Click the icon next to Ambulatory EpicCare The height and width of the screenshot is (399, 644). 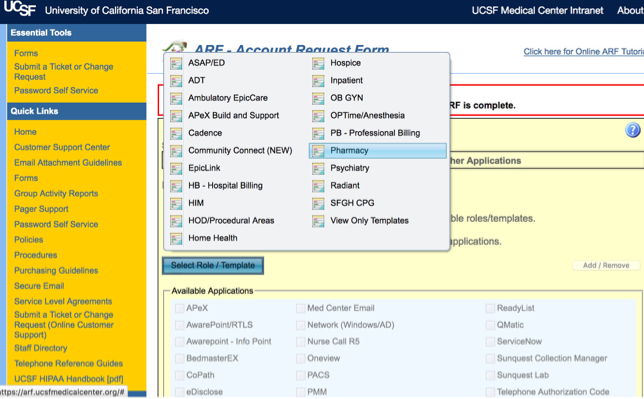pos(176,99)
